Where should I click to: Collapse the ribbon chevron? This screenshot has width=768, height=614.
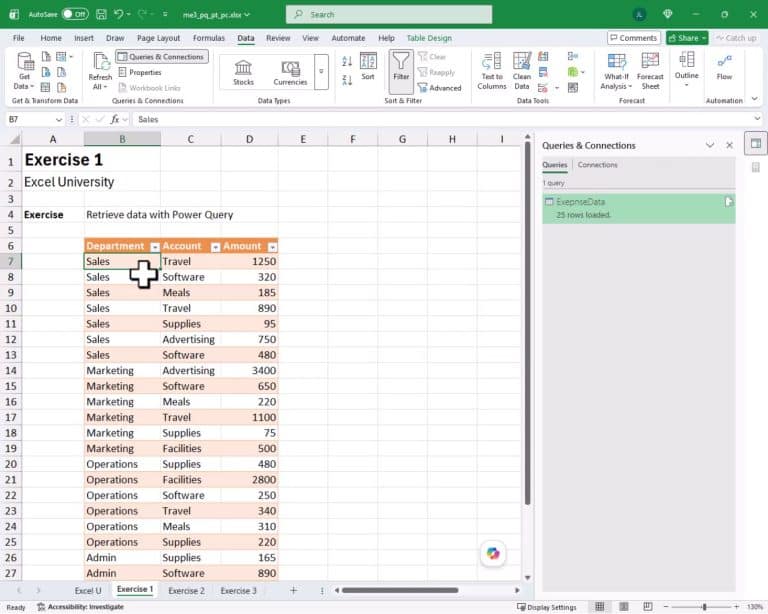click(x=754, y=99)
